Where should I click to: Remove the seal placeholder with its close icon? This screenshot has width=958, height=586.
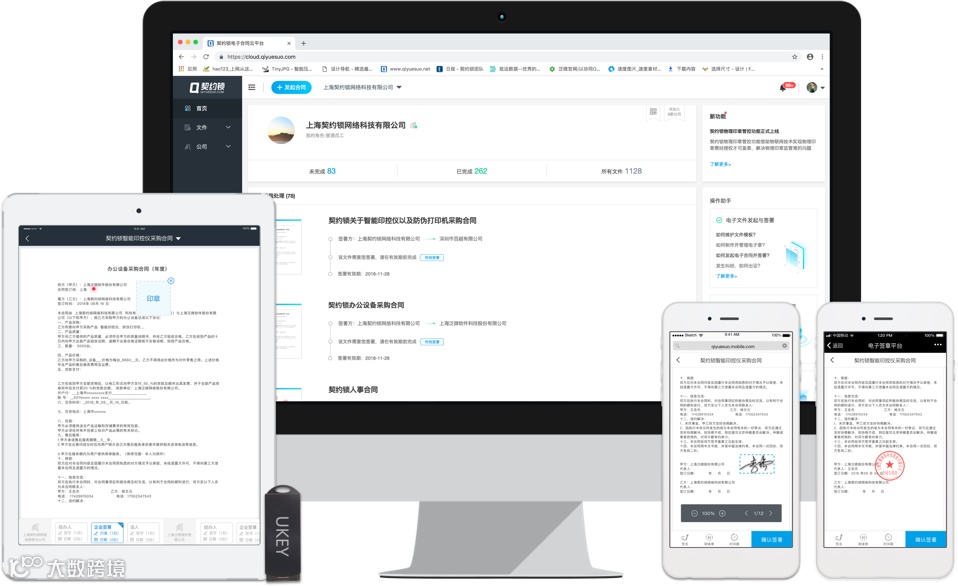coord(170,280)
